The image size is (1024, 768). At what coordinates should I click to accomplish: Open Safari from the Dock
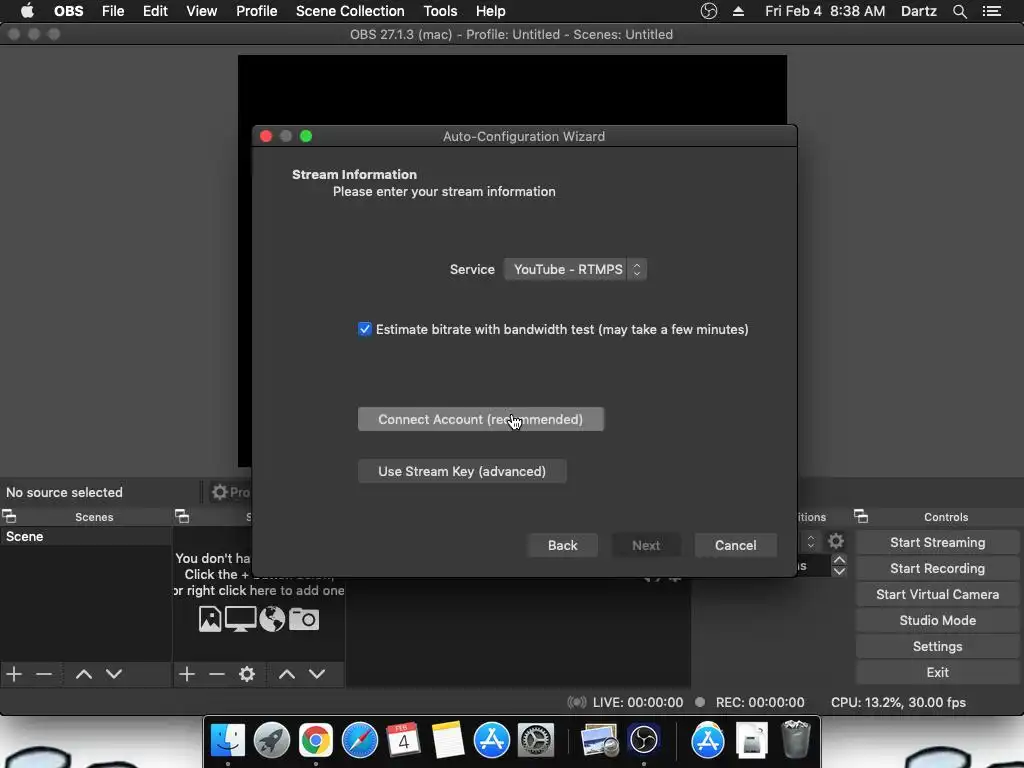[360, 741]
